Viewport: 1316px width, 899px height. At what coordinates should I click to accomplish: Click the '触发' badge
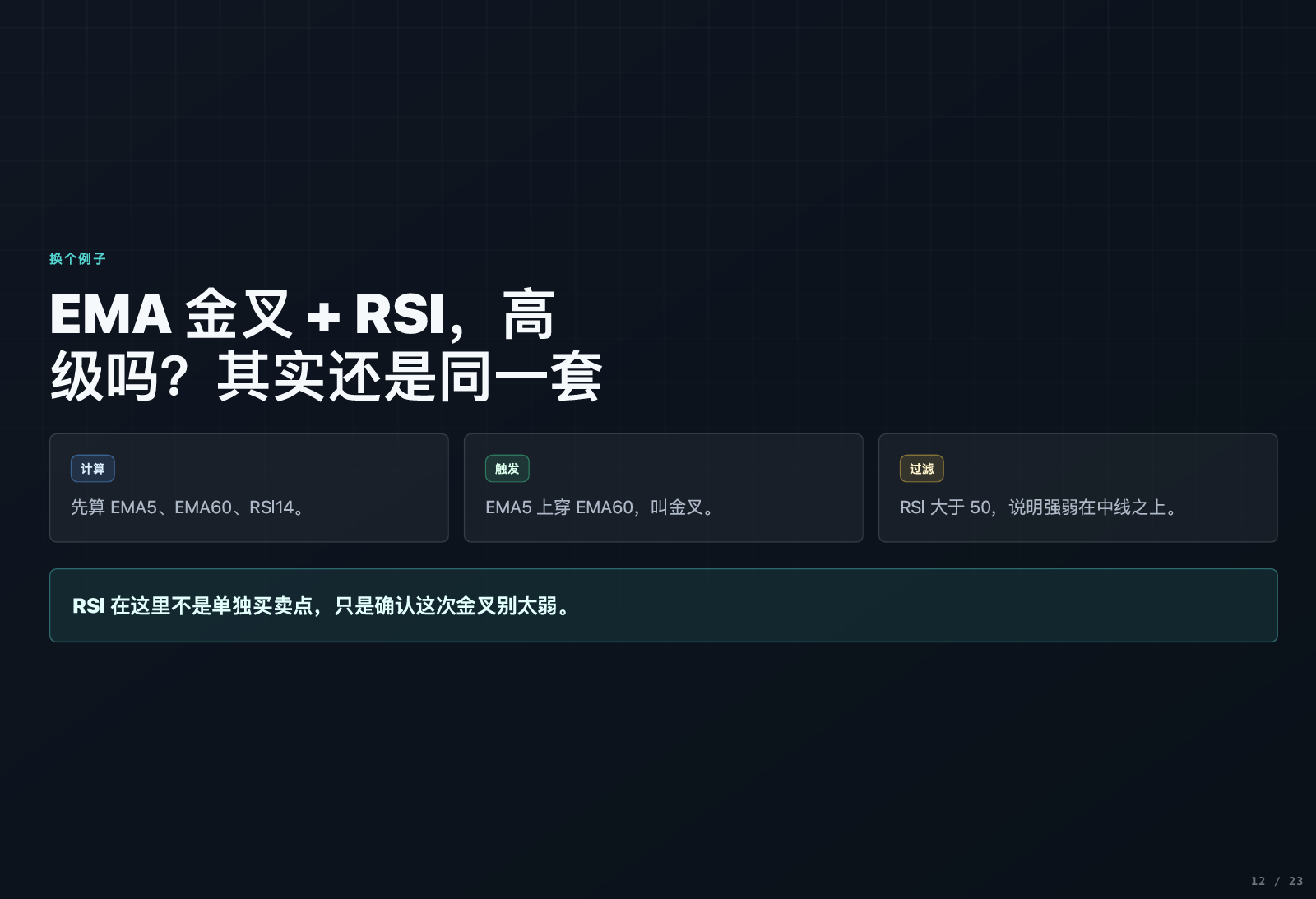point(507,469)
